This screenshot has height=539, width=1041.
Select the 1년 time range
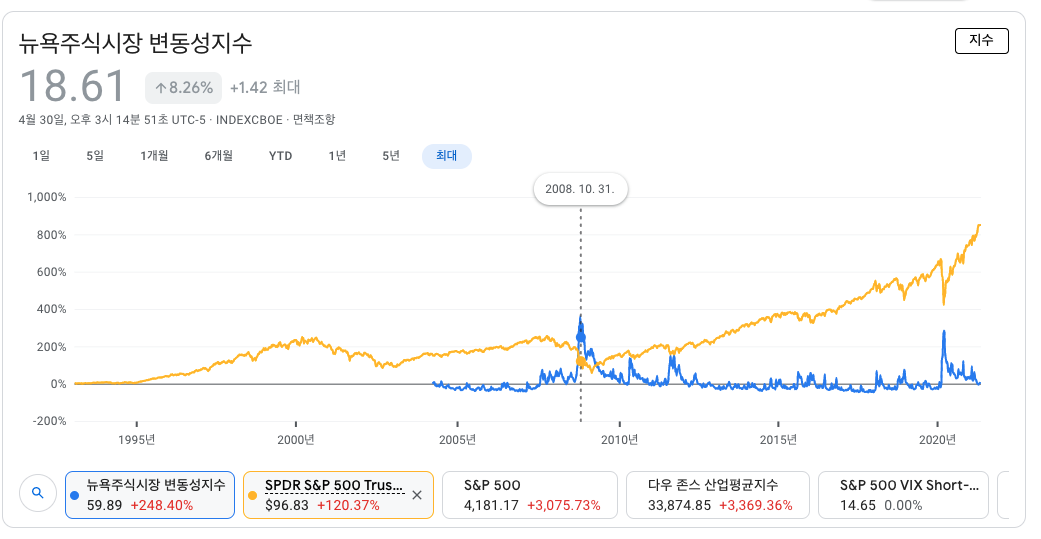(337, 156)
